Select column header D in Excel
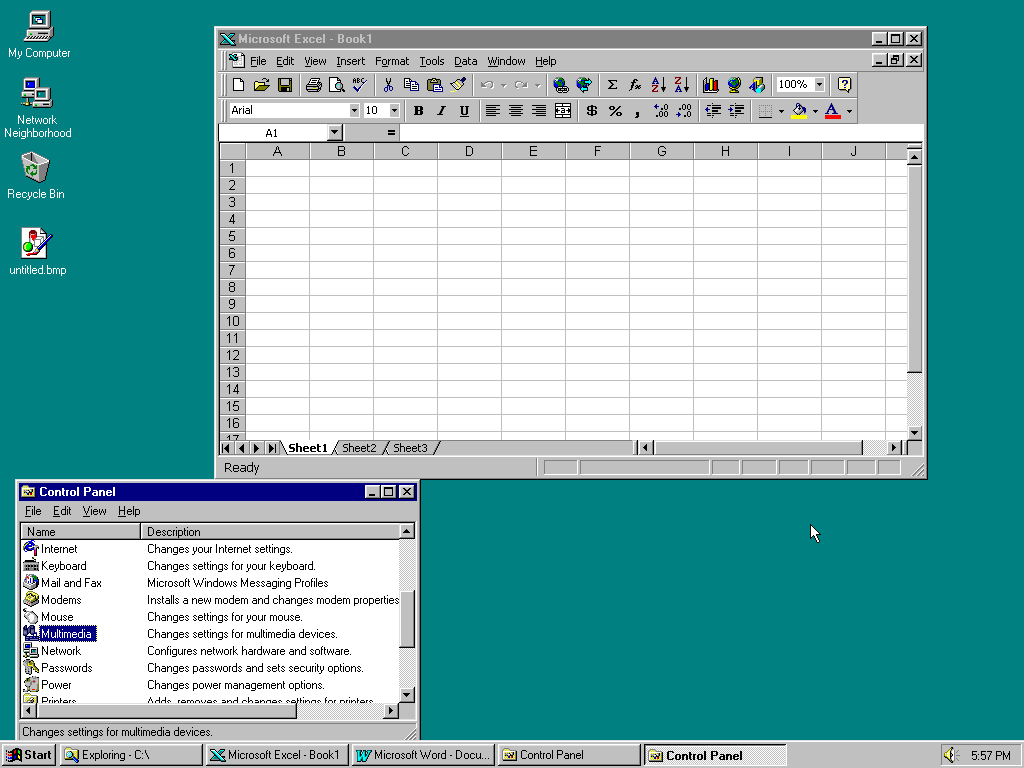This screenshot has height=768, width=1024. click(469, 152)
